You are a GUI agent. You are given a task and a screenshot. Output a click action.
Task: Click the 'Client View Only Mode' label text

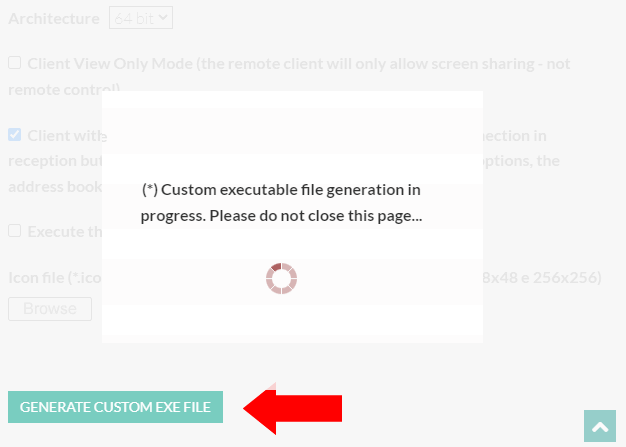(110, 63)
